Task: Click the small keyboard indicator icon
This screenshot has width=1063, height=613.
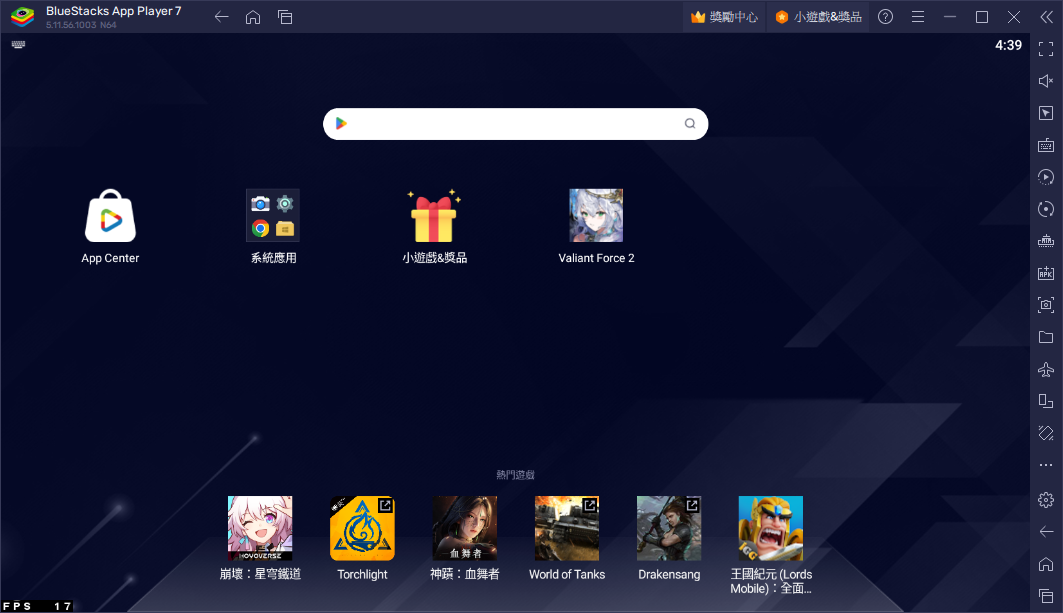Action: pos(18,45)
